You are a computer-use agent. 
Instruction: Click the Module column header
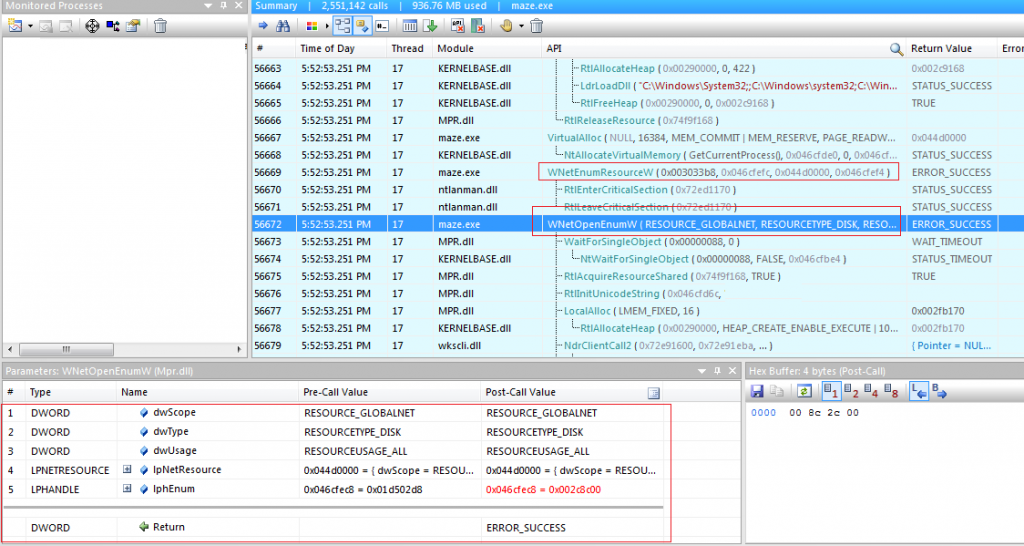coord(456,48)
